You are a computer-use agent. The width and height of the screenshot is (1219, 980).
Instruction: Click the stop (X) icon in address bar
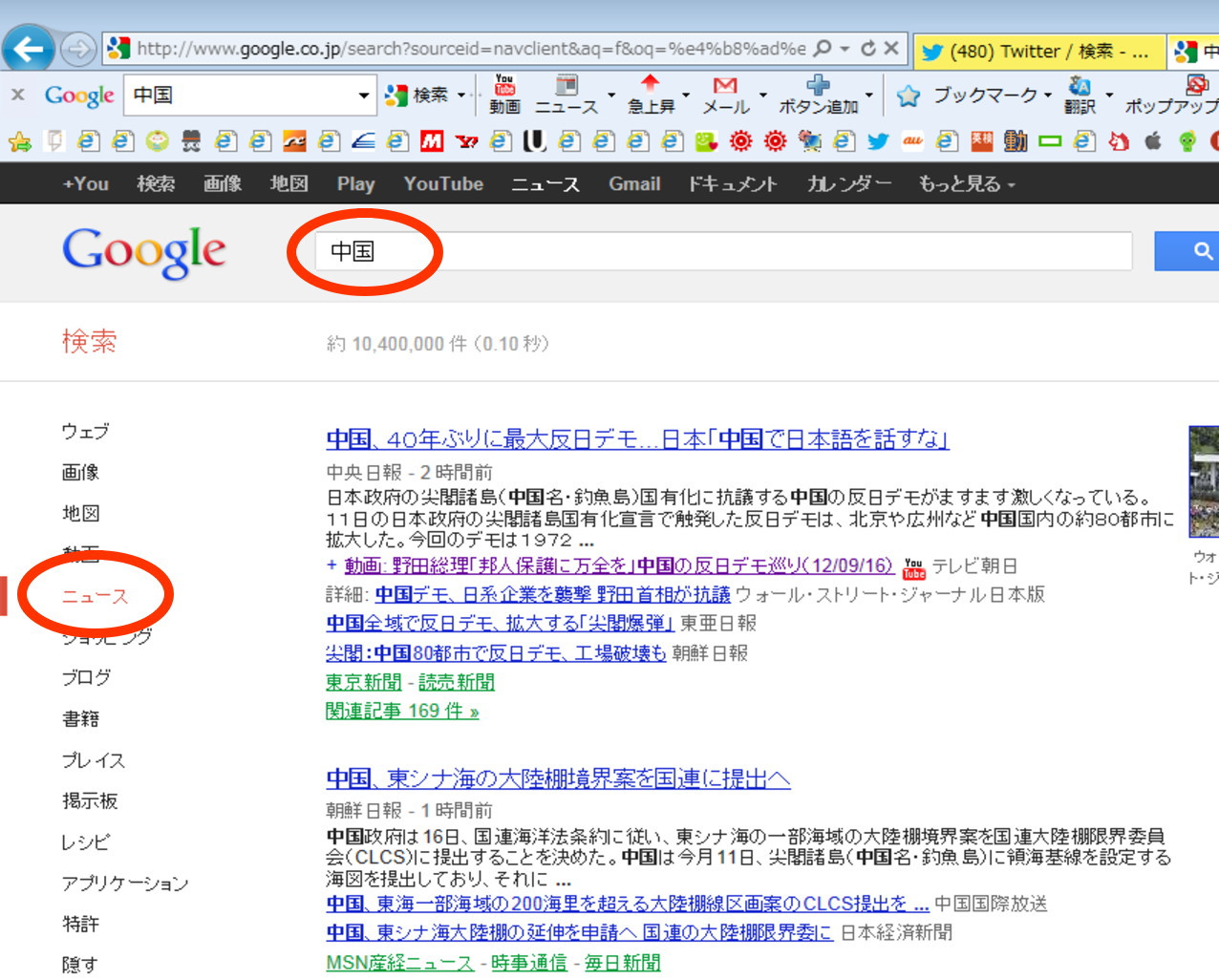pos(890,48)
